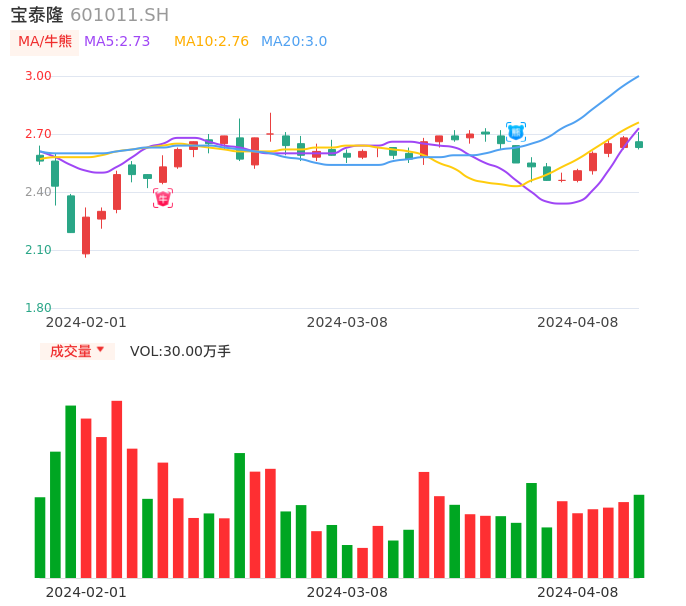Click the tallest green volume bar

click(x=71, y=491)
